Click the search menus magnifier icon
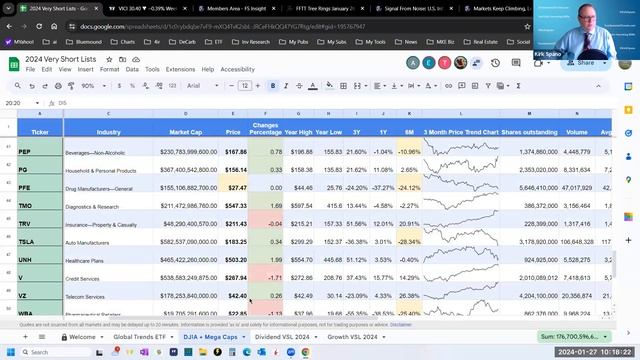 18,86
